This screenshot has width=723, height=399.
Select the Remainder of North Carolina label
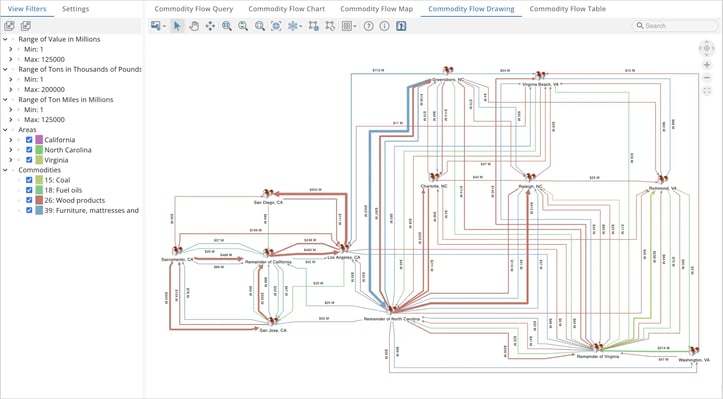pyautogui.click(x=392, y=319)
